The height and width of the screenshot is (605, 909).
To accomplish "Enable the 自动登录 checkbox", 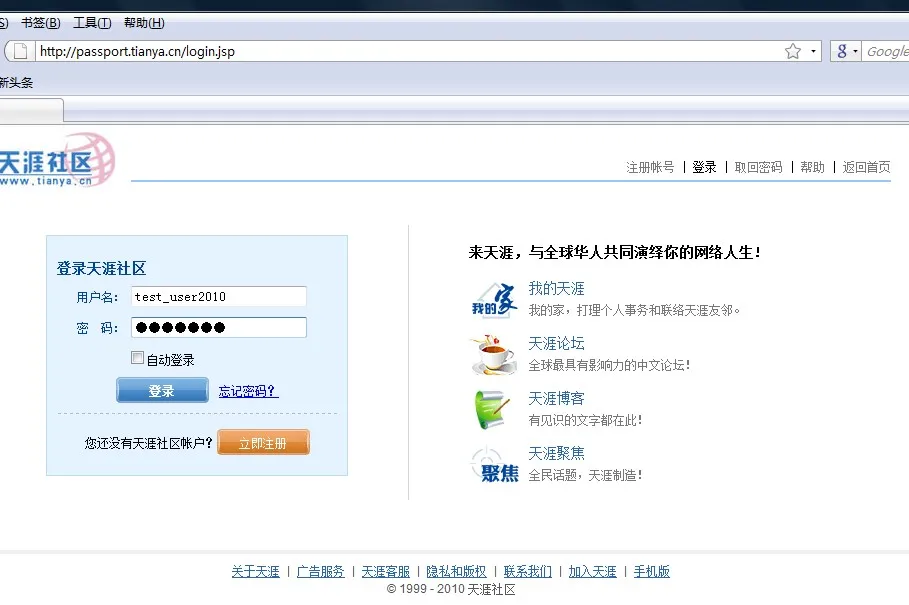I will click(137, 358).
